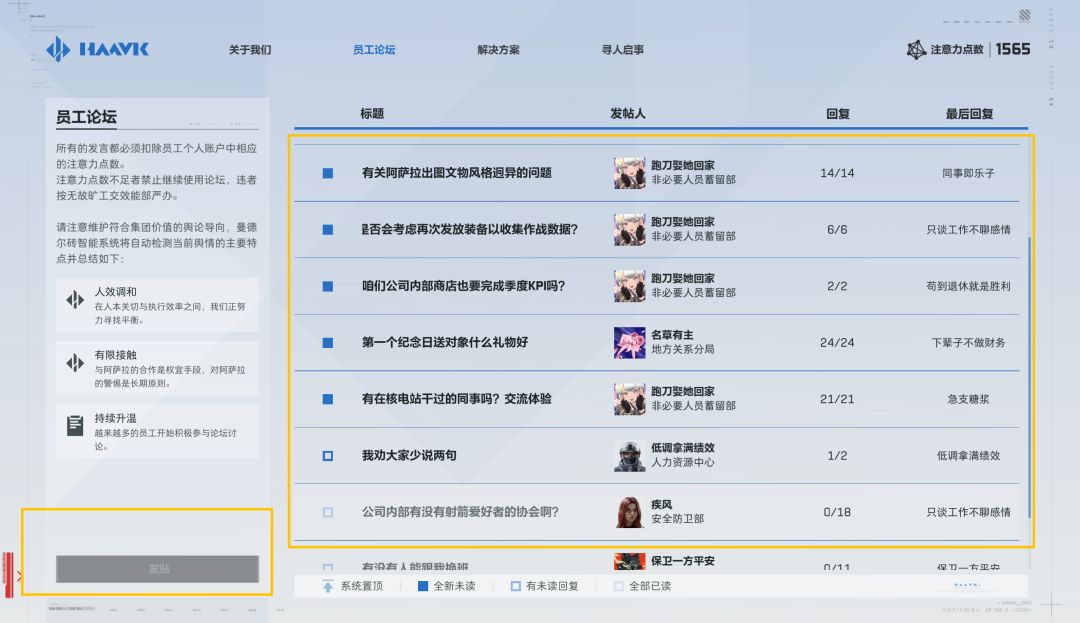Viewport: 1080px width, 623px height.
Task: Open the 关于我们 tab
Action: (250, 50)
